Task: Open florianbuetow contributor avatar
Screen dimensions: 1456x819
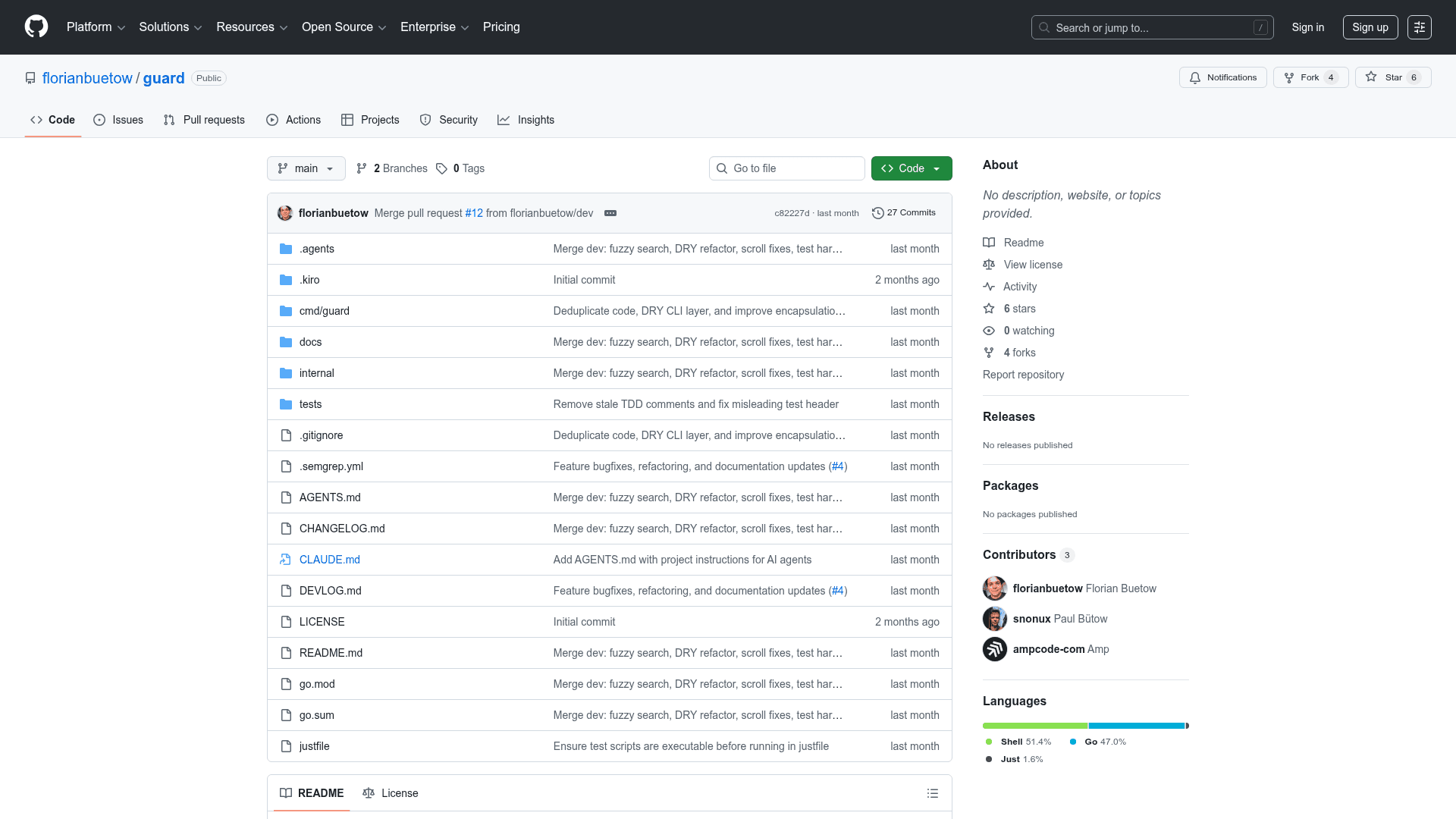Action: click(994, 588)
